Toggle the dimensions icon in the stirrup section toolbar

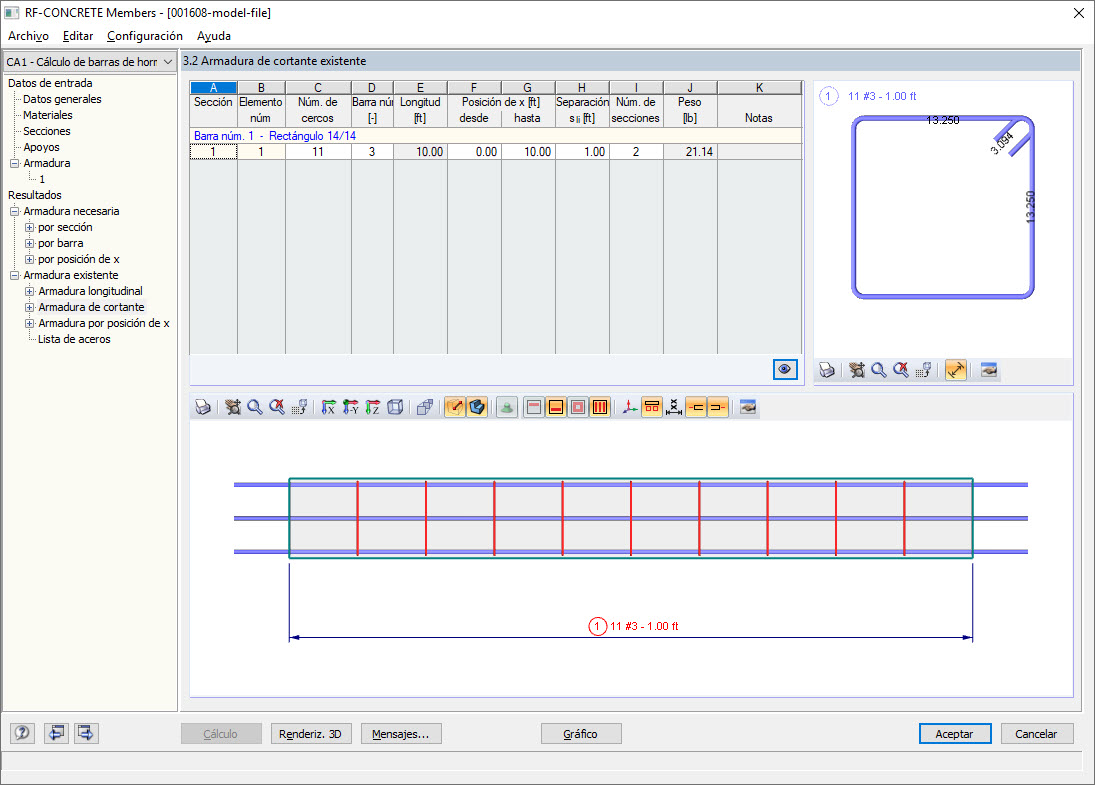[956, 370]
